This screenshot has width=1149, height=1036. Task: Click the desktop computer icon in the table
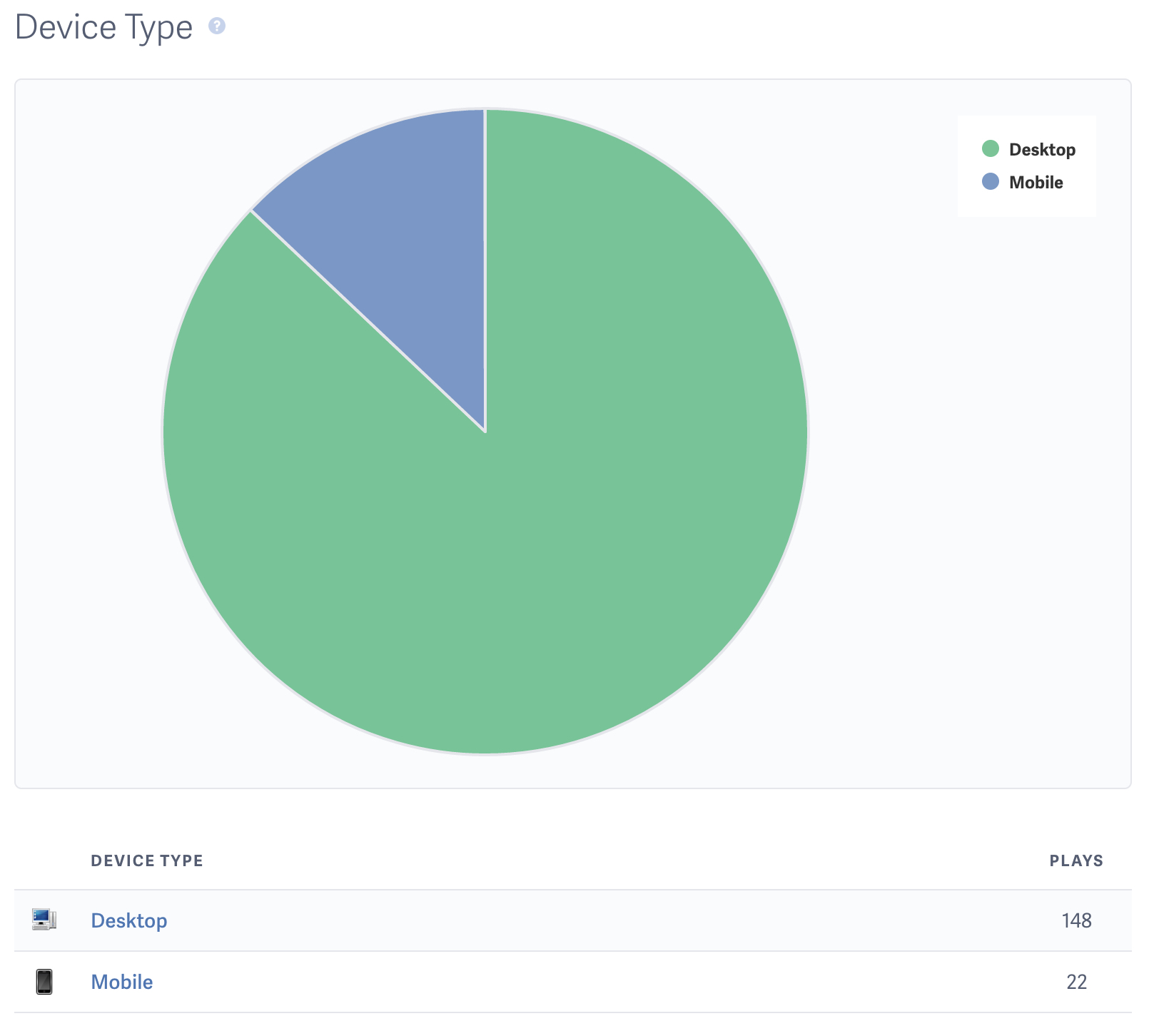tap(44, 920)
